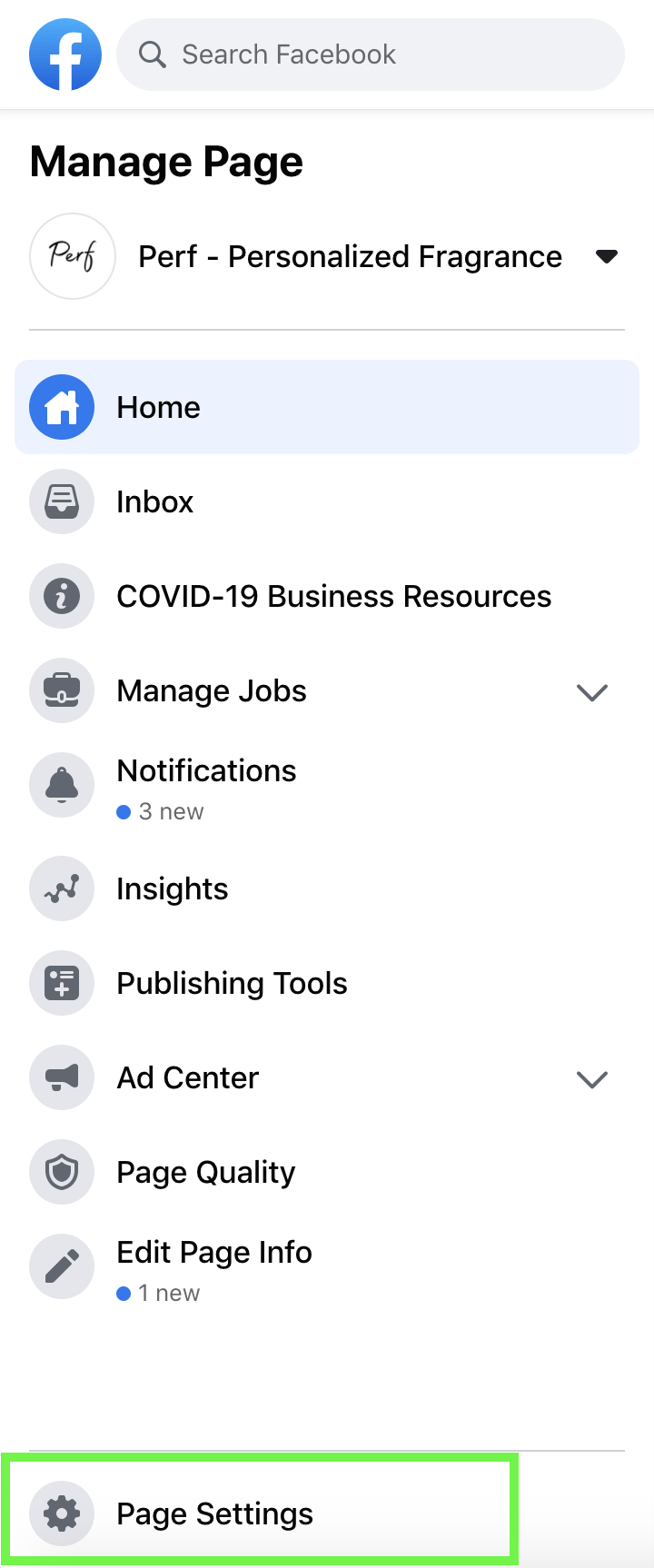This screenshot has height=1568, width=654.
Task: Click the Ad Center megaphone icon
Action: [x=62, y=1077]
